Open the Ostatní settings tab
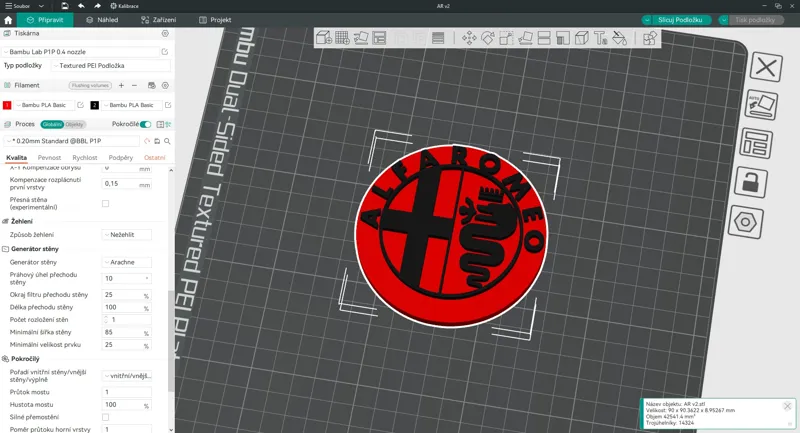 155,158
